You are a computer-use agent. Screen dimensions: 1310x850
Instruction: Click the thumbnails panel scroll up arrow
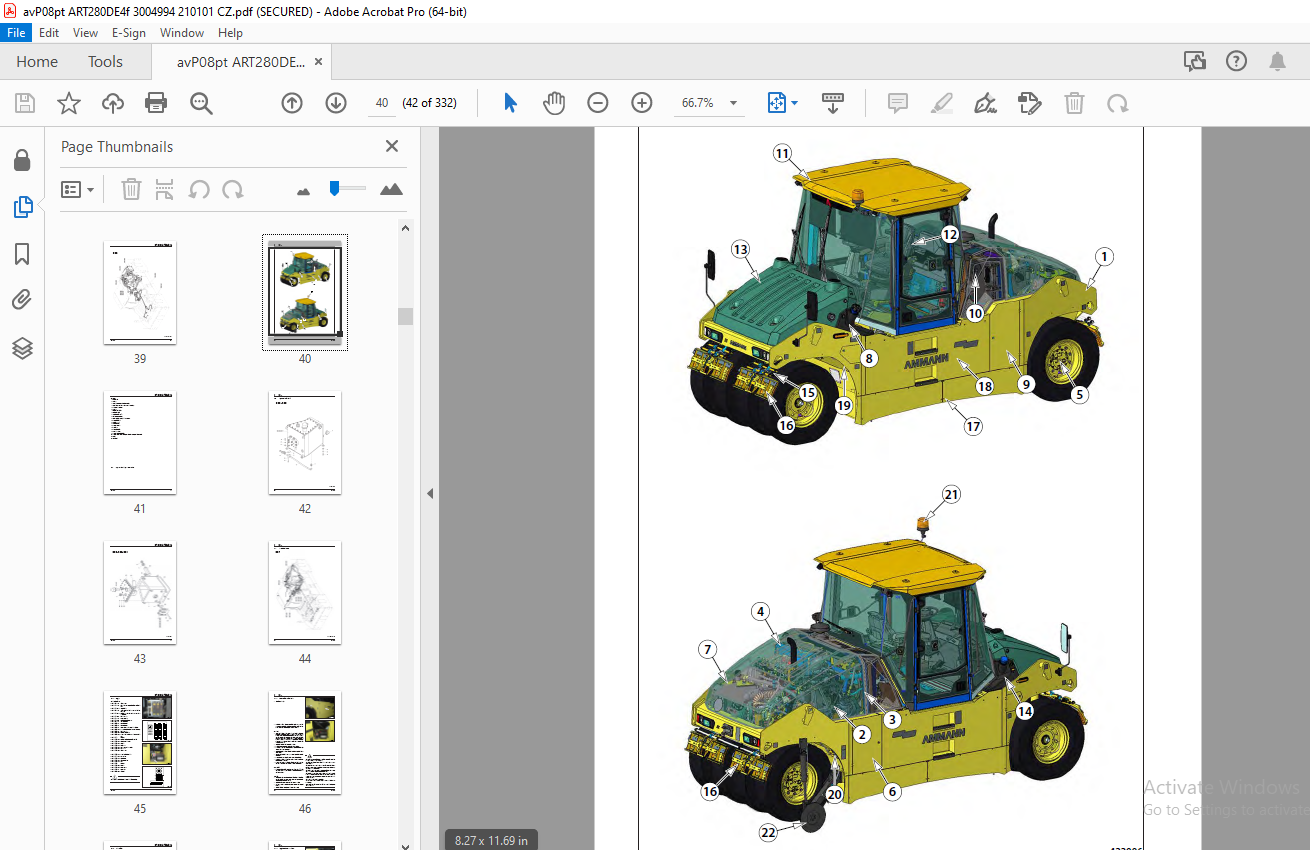[x=405, y=228]
